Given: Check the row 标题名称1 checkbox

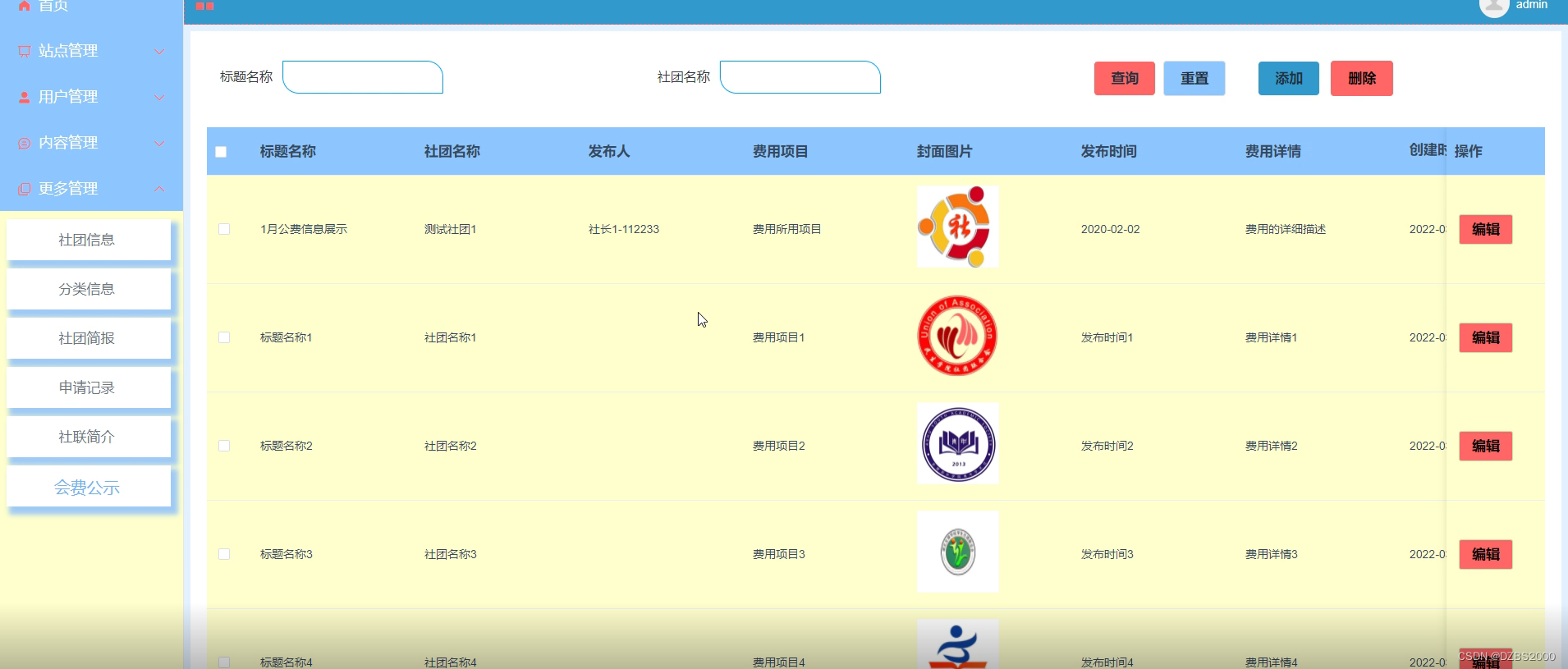Looking at the screenshot, I should pos(224,337).
